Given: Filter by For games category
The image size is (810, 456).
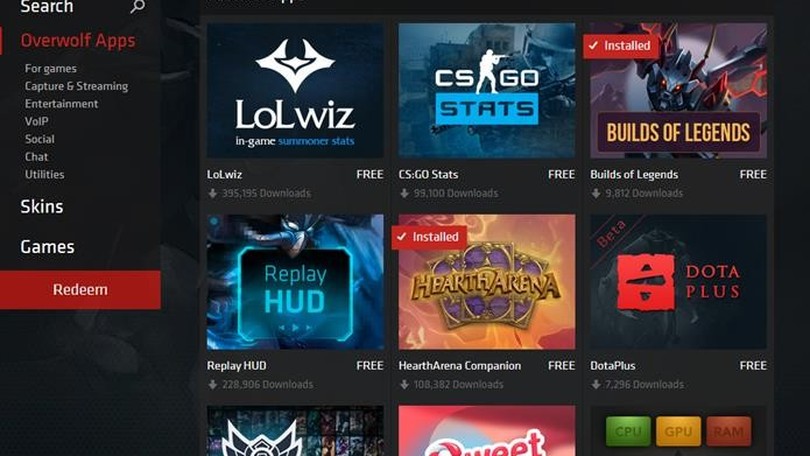Looking at the screenshot, I should coord(51,69).
